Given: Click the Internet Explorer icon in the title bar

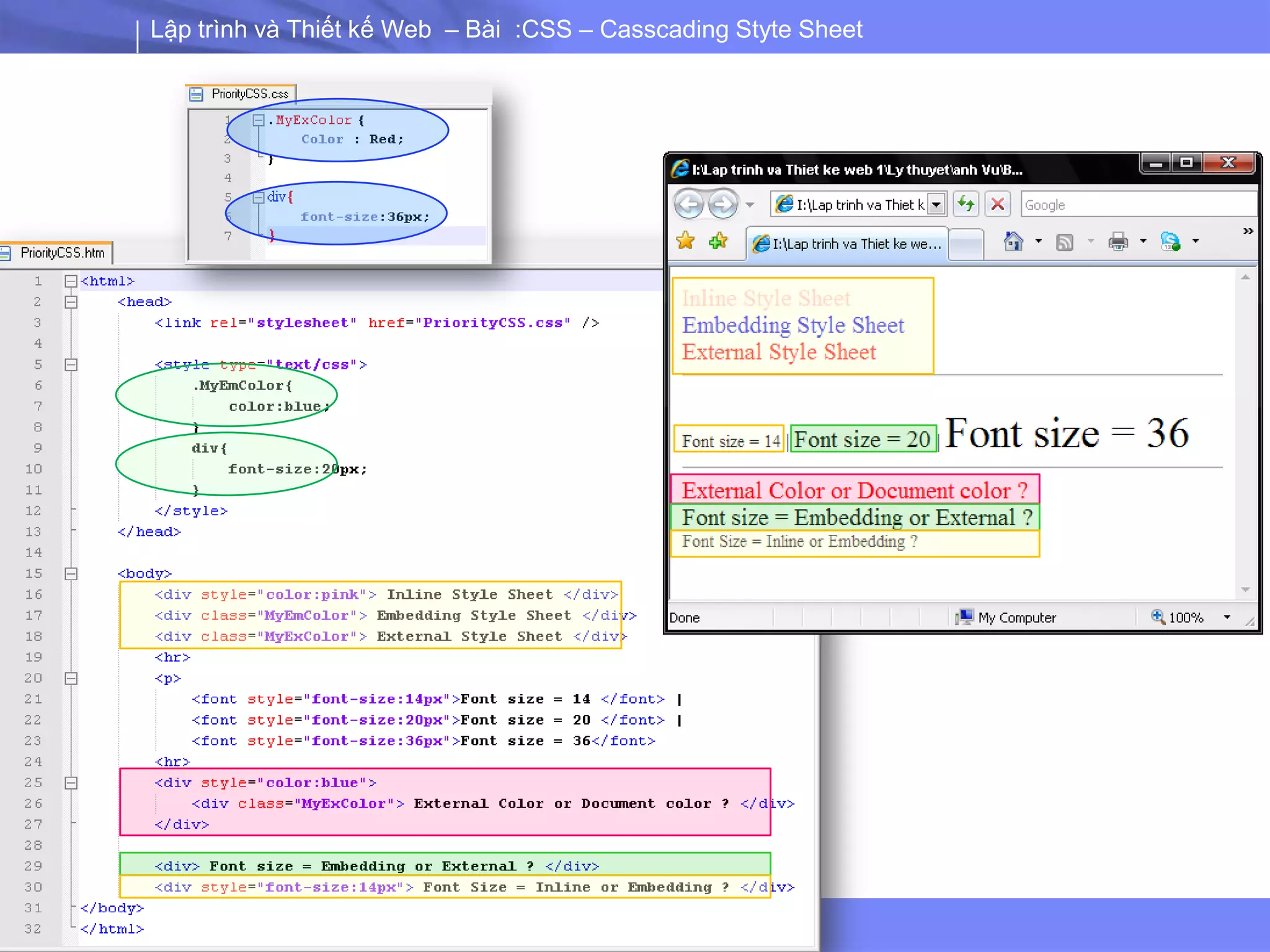Looking at the screenshot, I should click(680, 169).
